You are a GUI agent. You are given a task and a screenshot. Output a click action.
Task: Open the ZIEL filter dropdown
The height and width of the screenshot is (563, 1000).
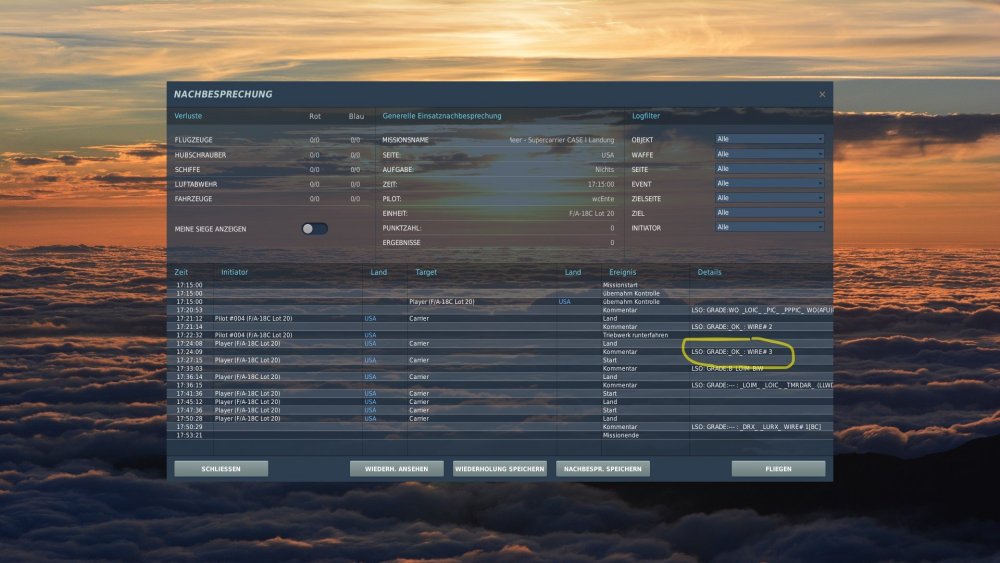click(x=769, y=213)
